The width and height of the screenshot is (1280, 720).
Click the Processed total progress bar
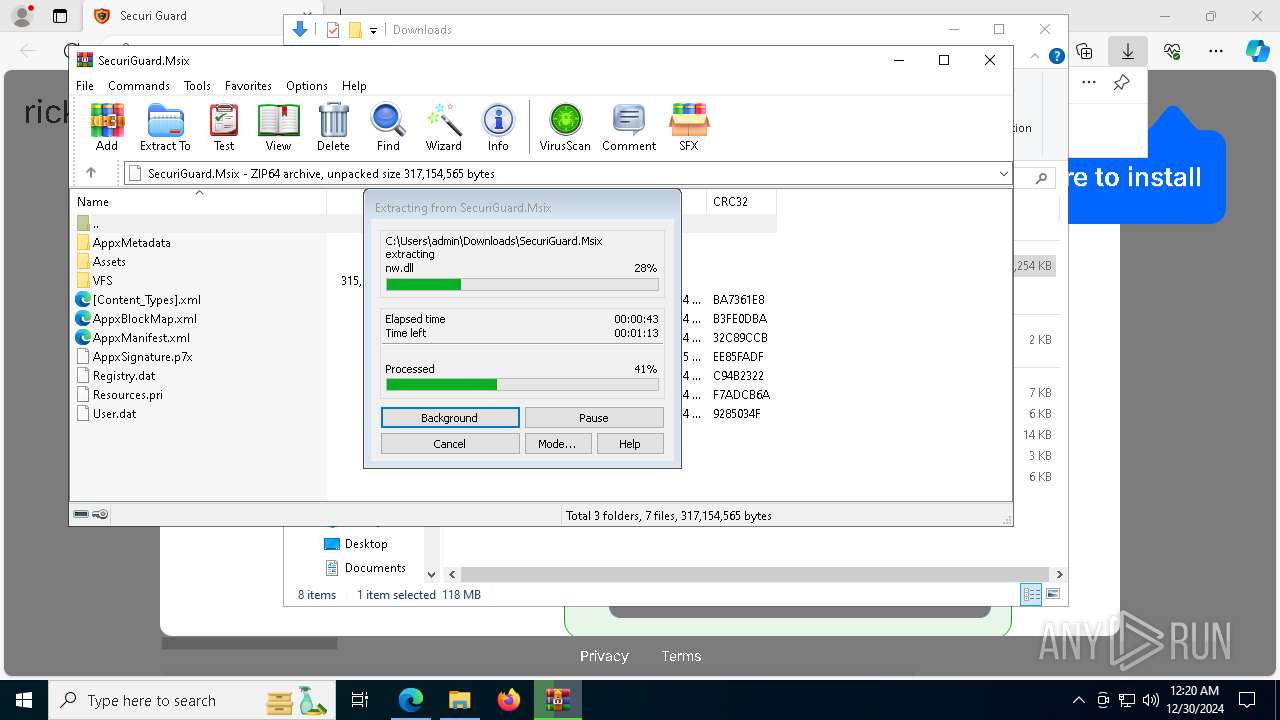click(522, 384)
